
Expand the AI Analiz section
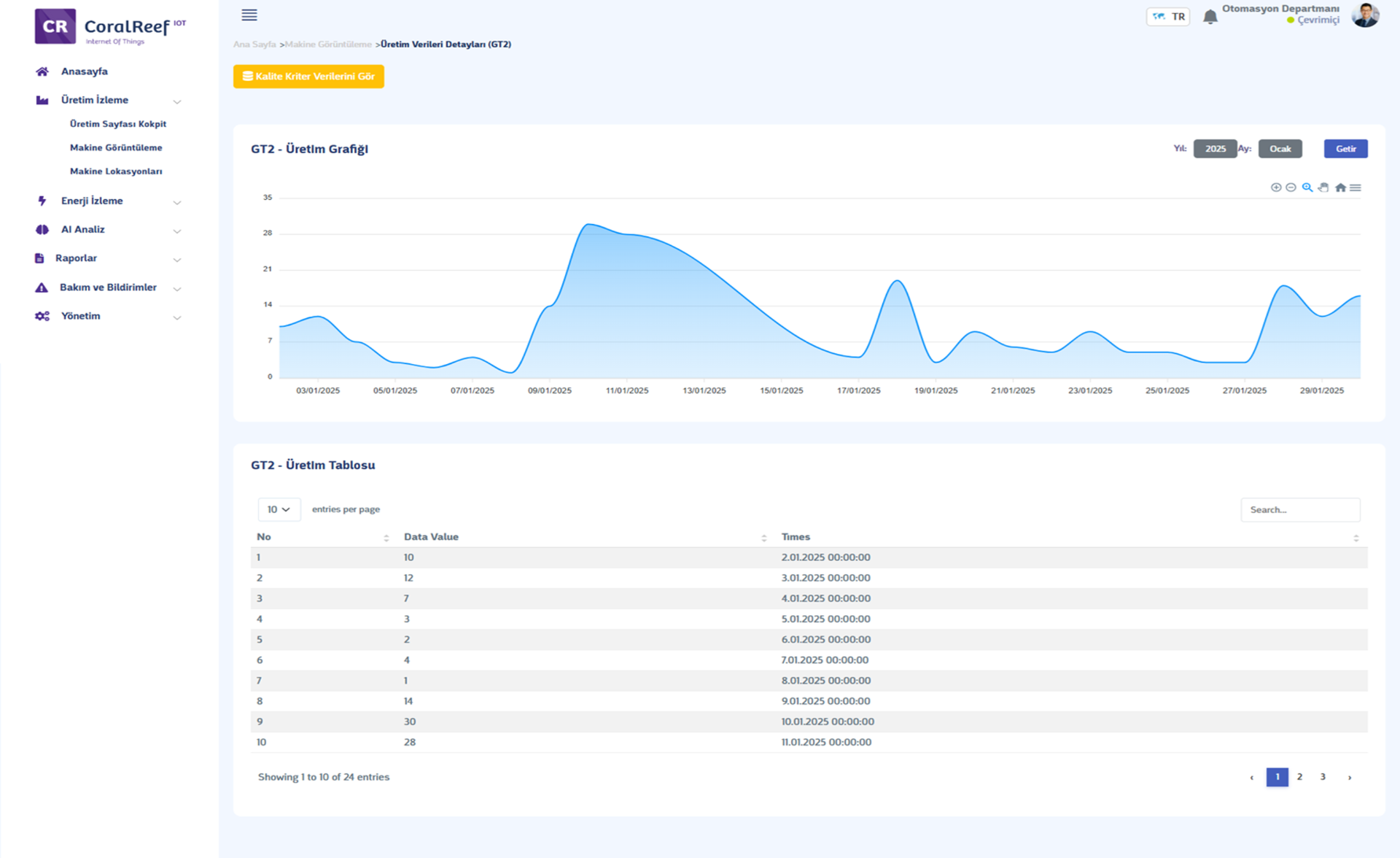tap(83, 229)
